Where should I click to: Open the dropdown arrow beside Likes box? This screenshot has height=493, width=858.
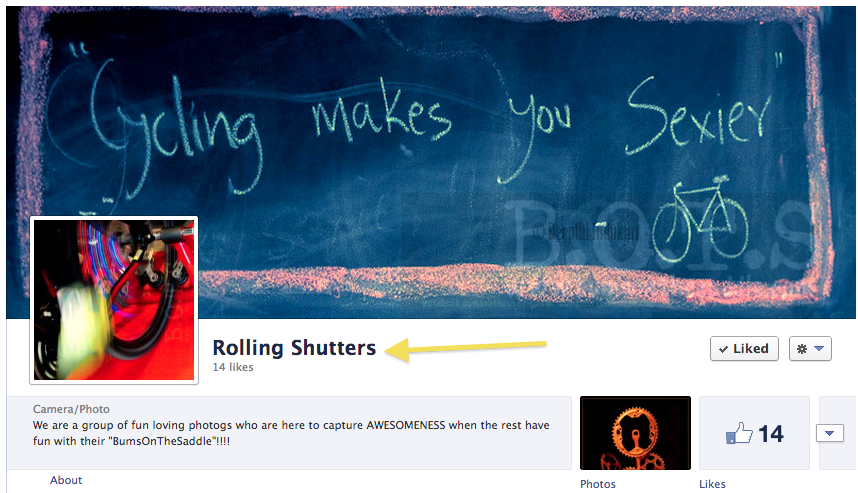tap(830, 433)
